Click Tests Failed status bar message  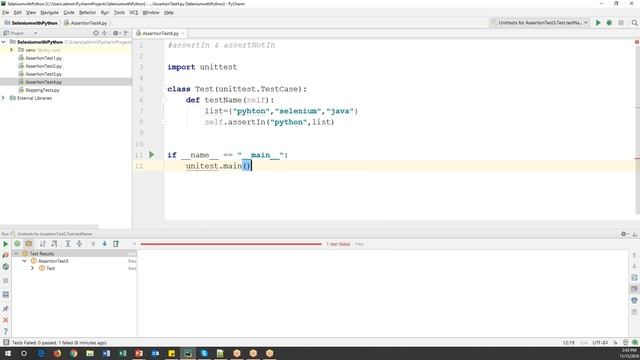pos(59,342)
